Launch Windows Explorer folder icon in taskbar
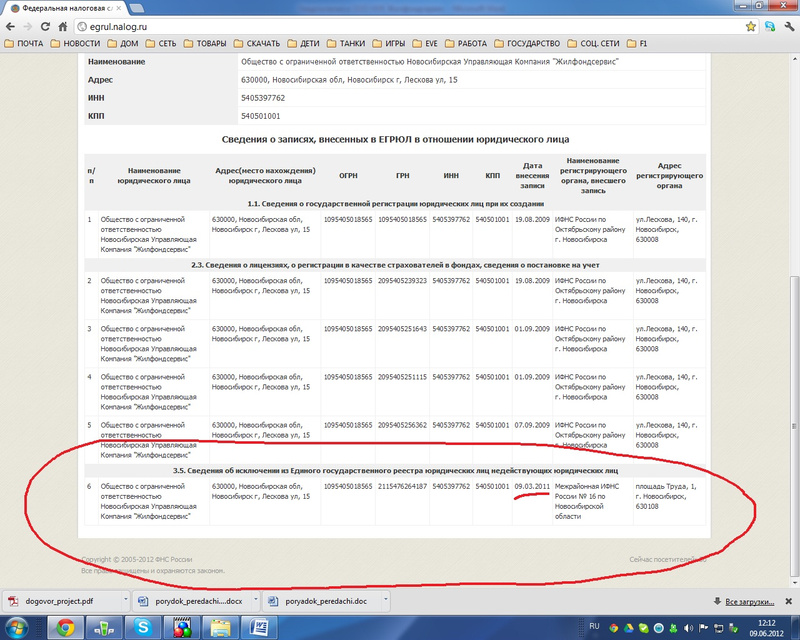Image resolution: width=800 pixels, height=640 pixels. [219, 628]
